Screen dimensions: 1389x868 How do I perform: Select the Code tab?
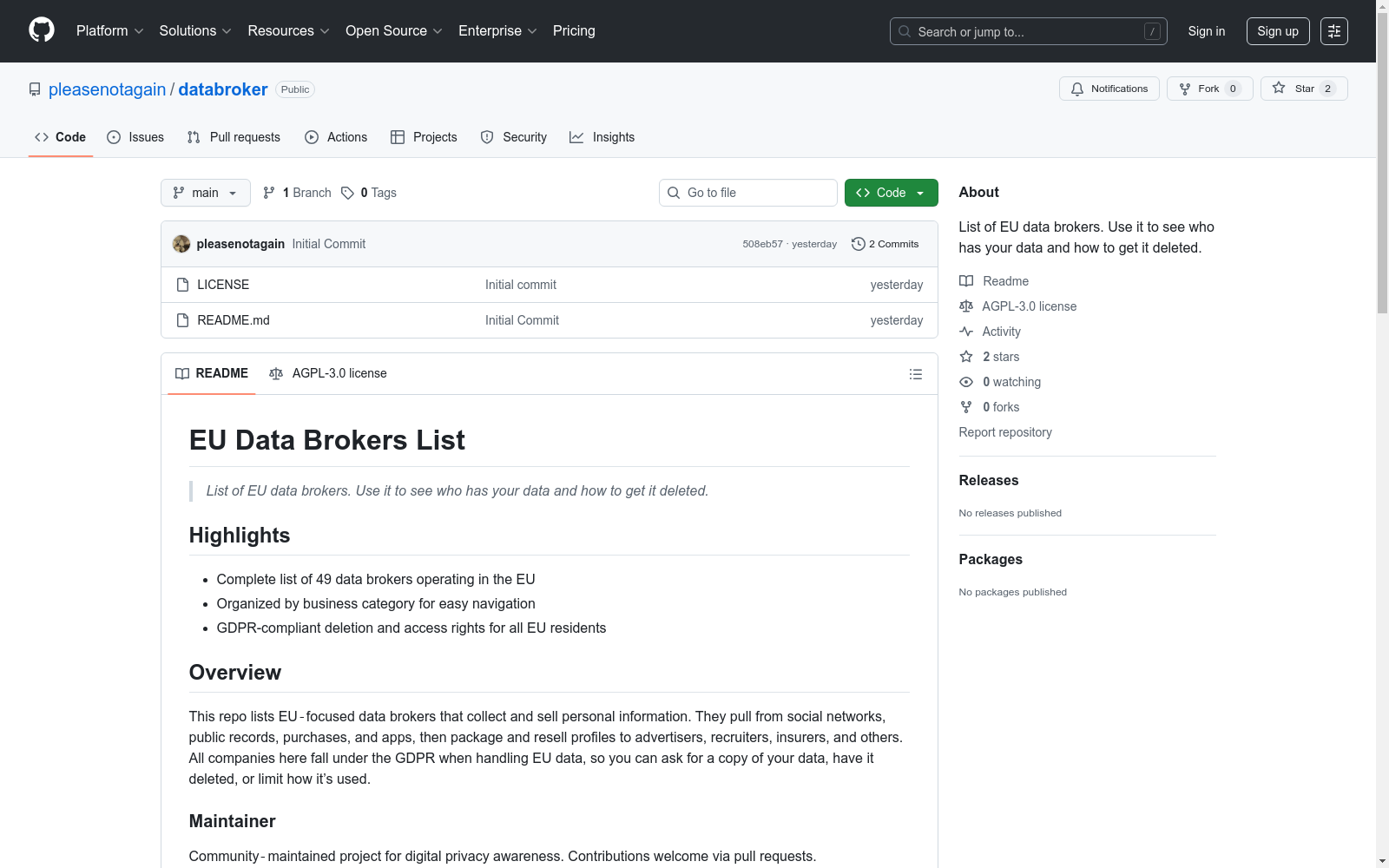(x=60, y=137)
